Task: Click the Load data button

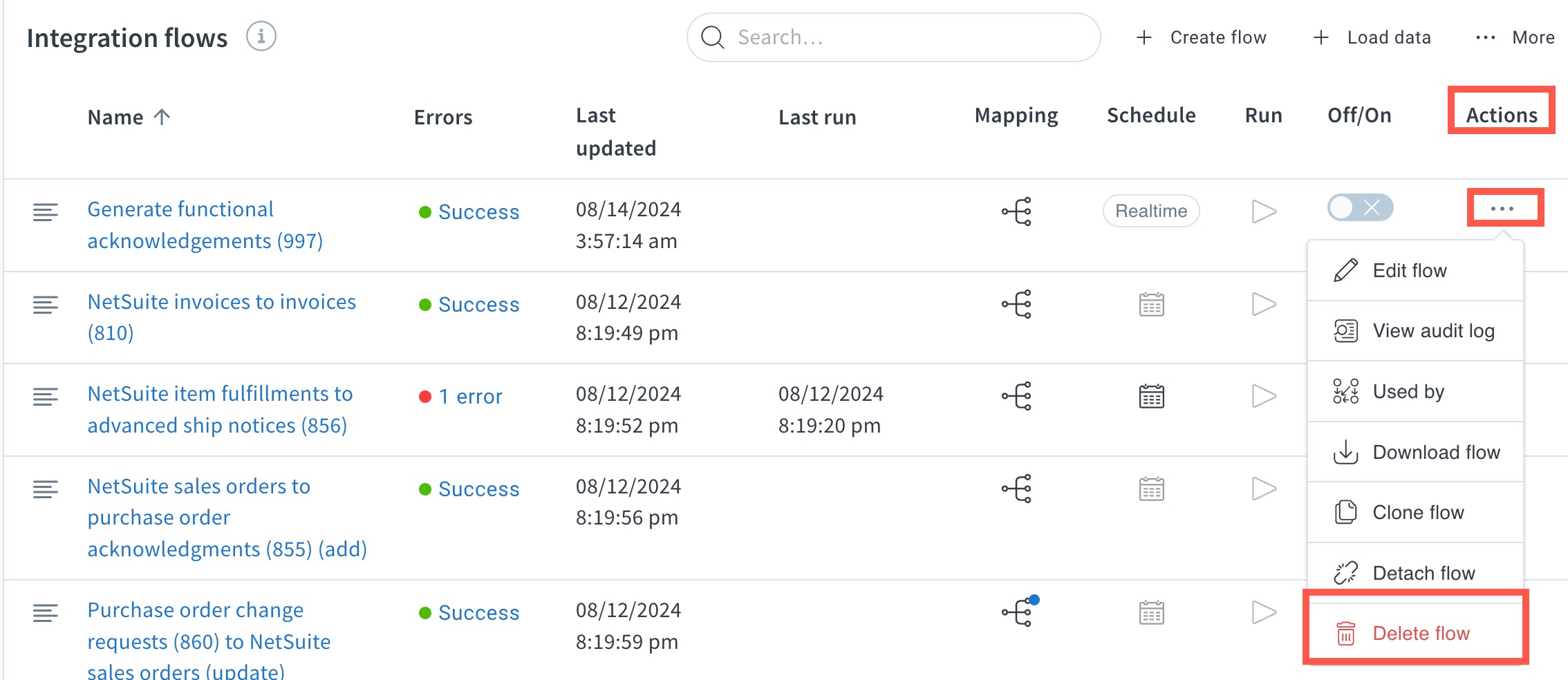Action: (1372, 37)
